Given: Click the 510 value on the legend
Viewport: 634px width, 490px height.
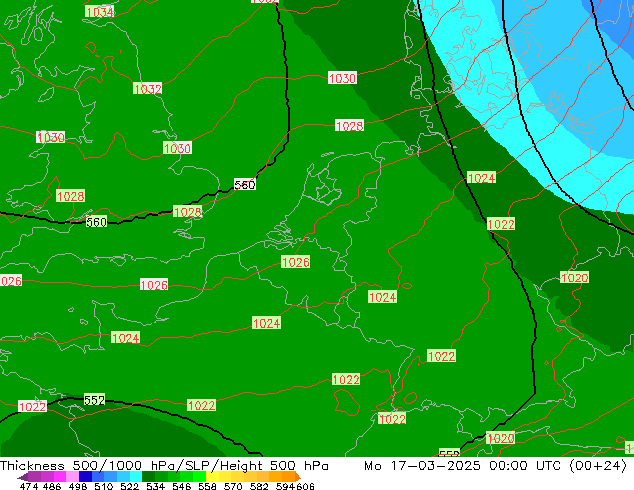Looking at the screenshot, I should coord(104,486).
